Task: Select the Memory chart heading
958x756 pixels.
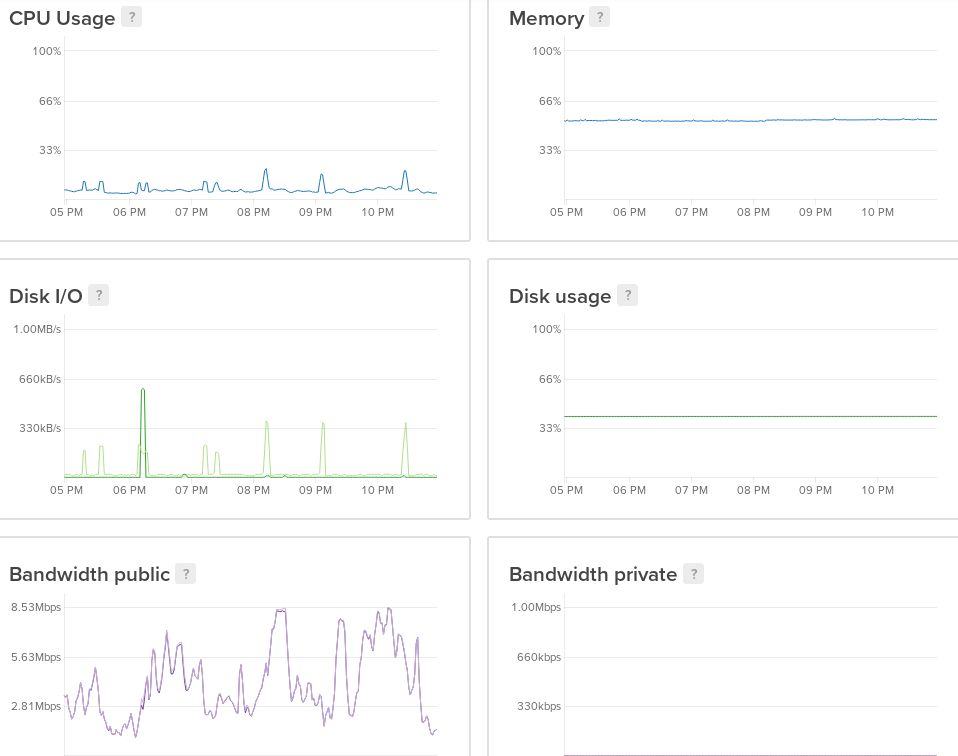Action: click(x=546, y=18)
